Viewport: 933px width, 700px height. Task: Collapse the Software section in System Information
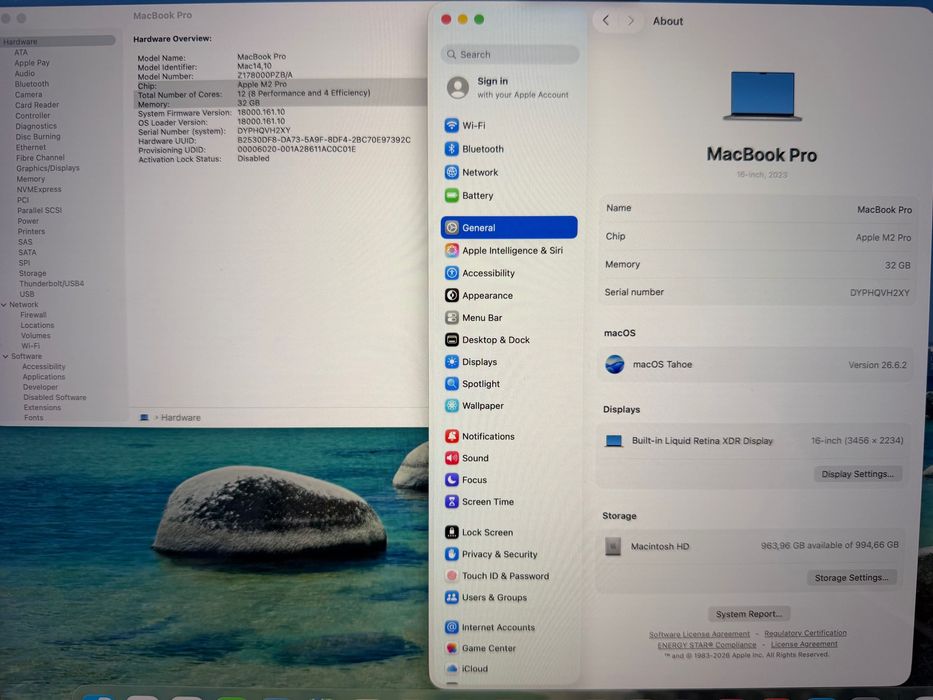click(5, 357)
